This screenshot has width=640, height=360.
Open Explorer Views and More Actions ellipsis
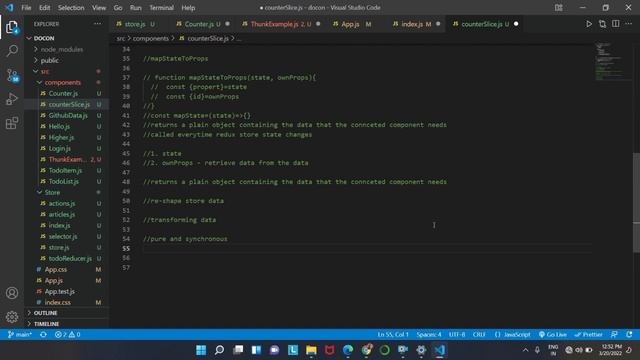(98, 24)
